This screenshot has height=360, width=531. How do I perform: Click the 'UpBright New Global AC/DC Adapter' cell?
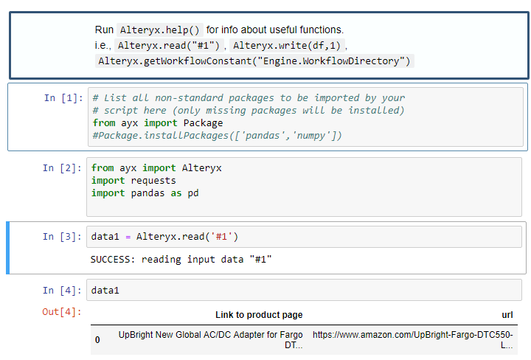[x=210, y=340]
